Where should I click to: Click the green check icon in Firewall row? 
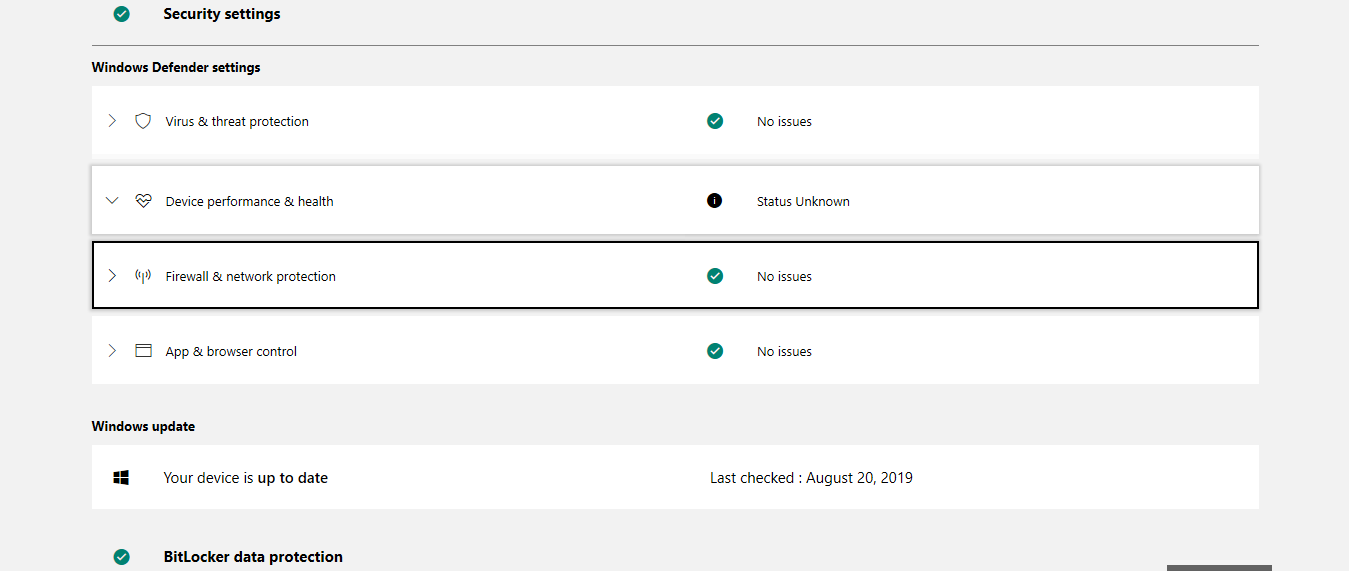pos(715,276)
